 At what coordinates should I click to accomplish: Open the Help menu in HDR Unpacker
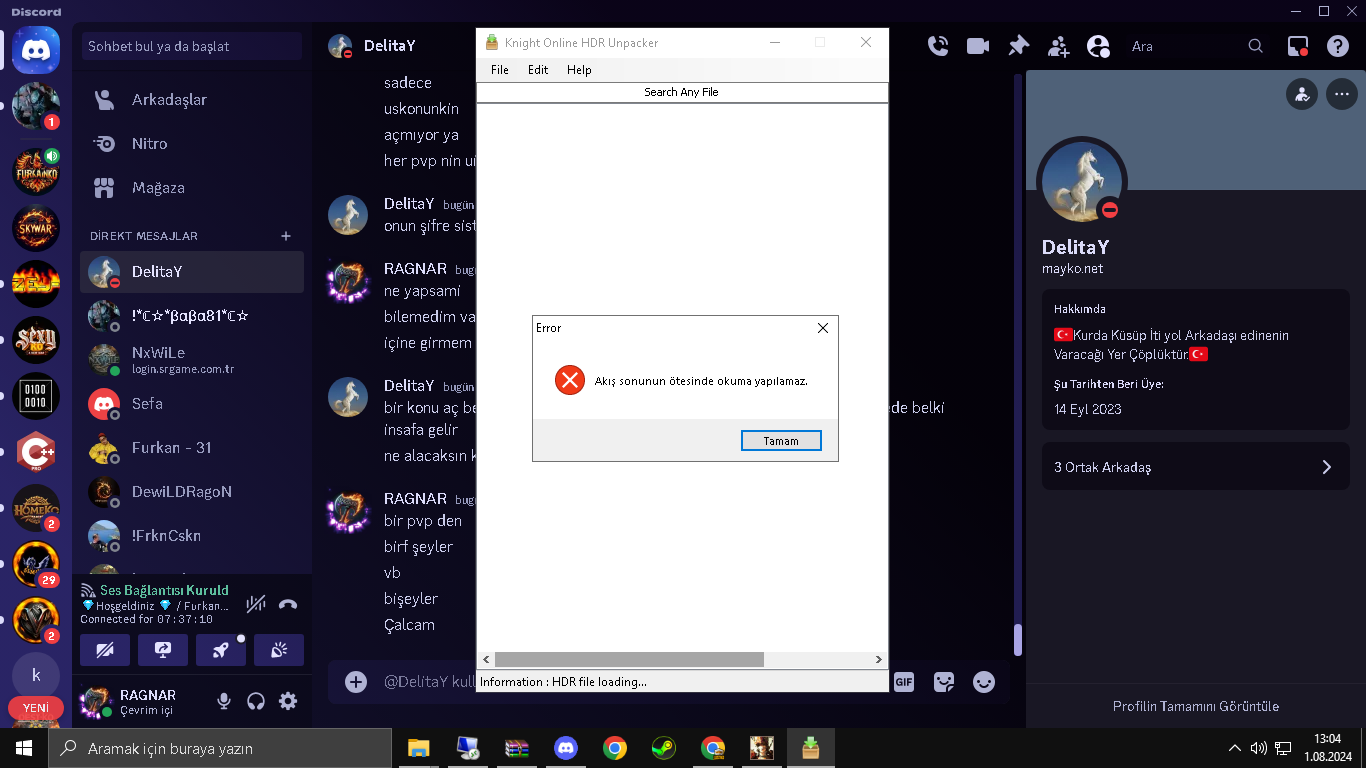(579, 70)
